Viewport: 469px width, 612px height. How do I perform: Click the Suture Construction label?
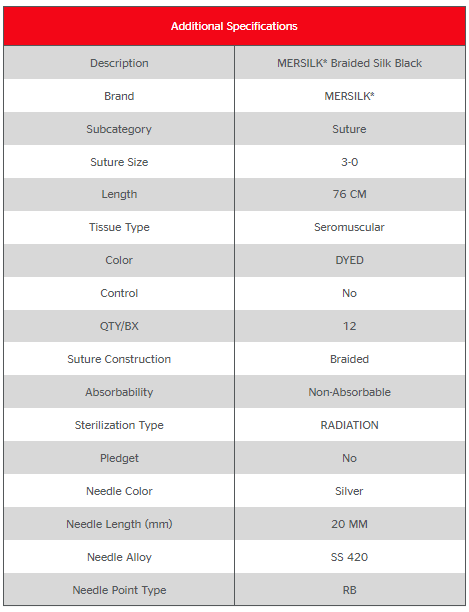pyautogui.click(x=119, y=359)
